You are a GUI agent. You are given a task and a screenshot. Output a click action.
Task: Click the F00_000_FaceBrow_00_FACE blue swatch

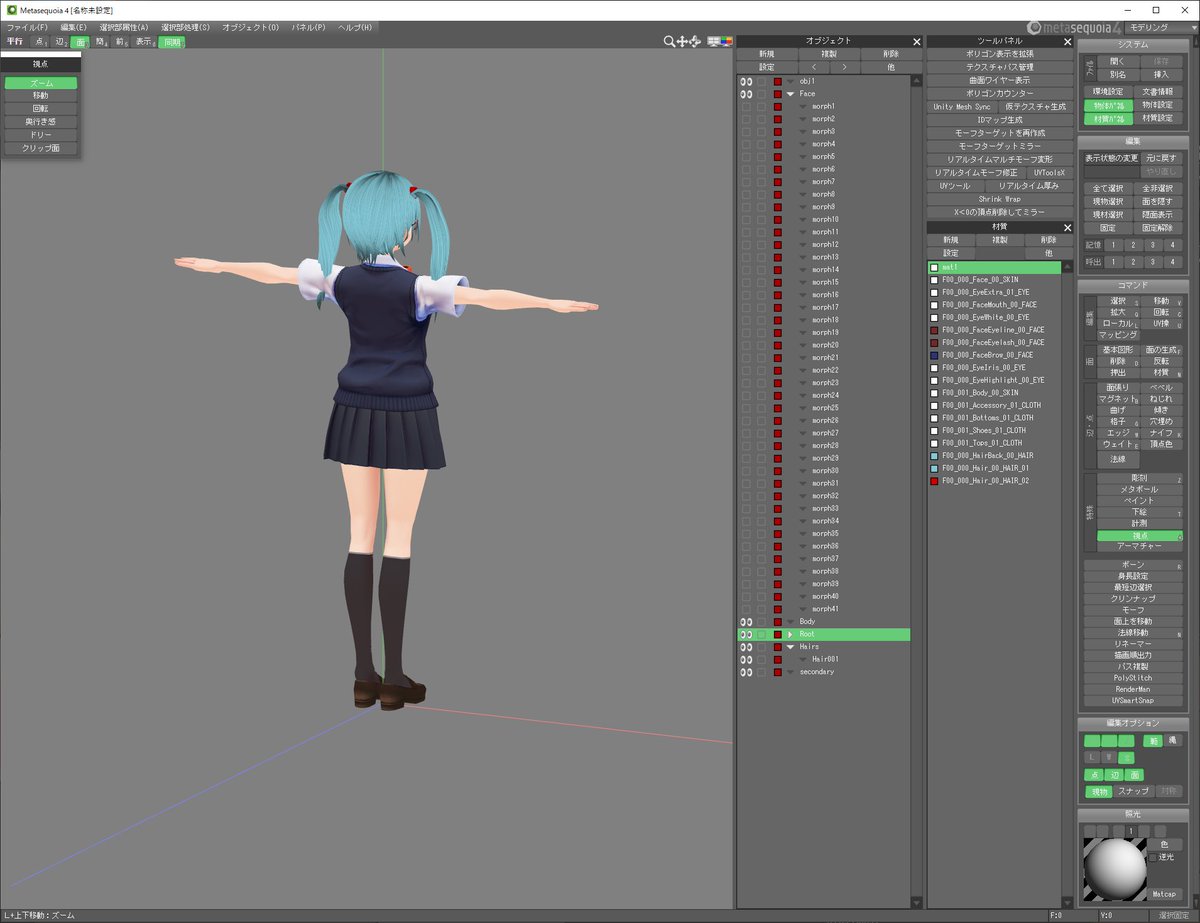point(934,355)
